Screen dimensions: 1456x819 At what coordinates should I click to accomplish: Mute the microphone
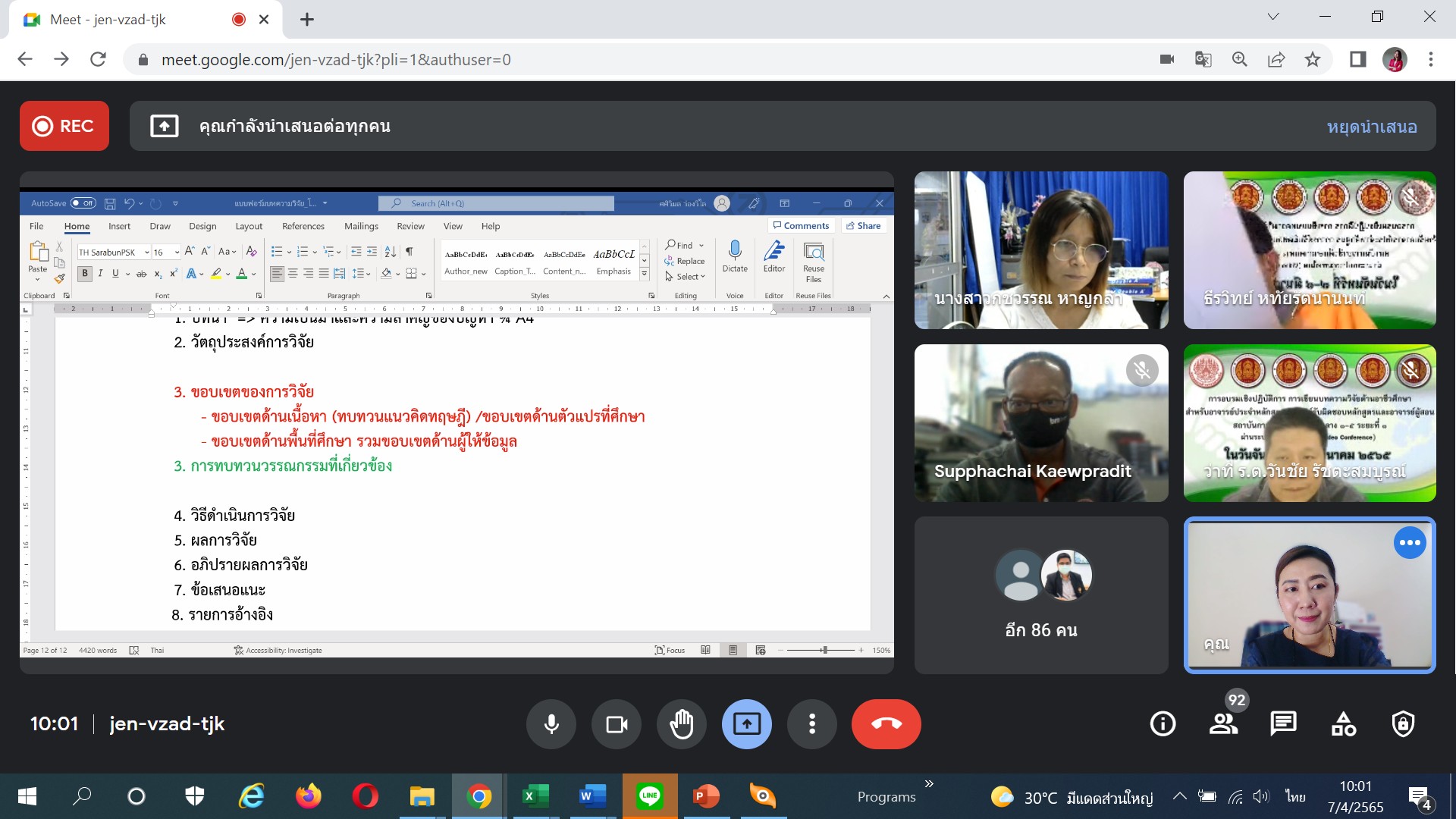coord(551,724)
